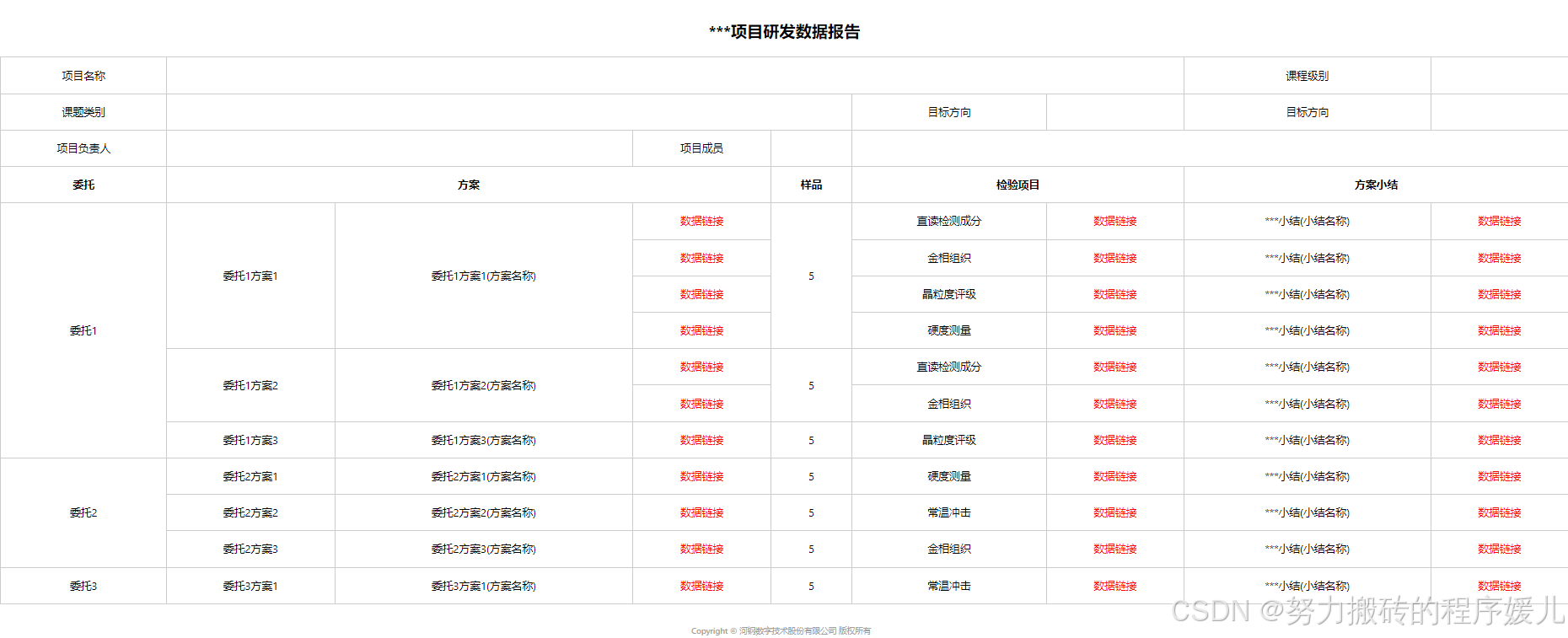Click ***小结(小结名称) in 委托3方案1 row
Image resolution: width=1568 pixels, height=638 pixels.
(x=1307, y=586)
